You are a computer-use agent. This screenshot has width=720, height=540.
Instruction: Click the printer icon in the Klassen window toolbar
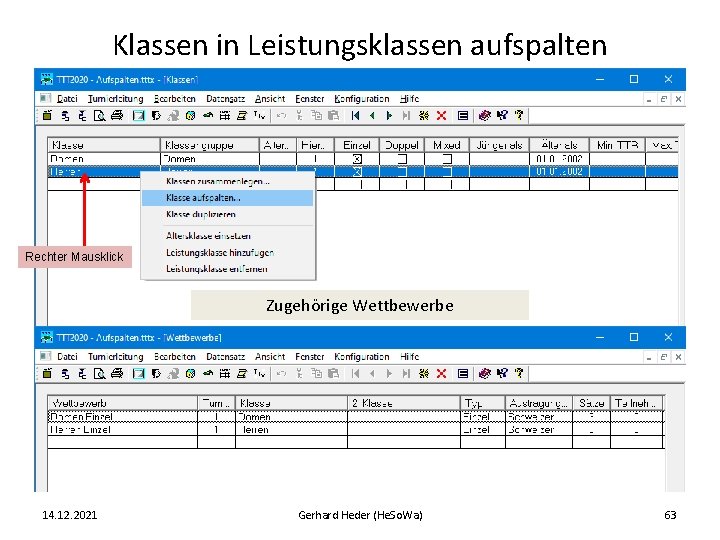tap(117, 116)
